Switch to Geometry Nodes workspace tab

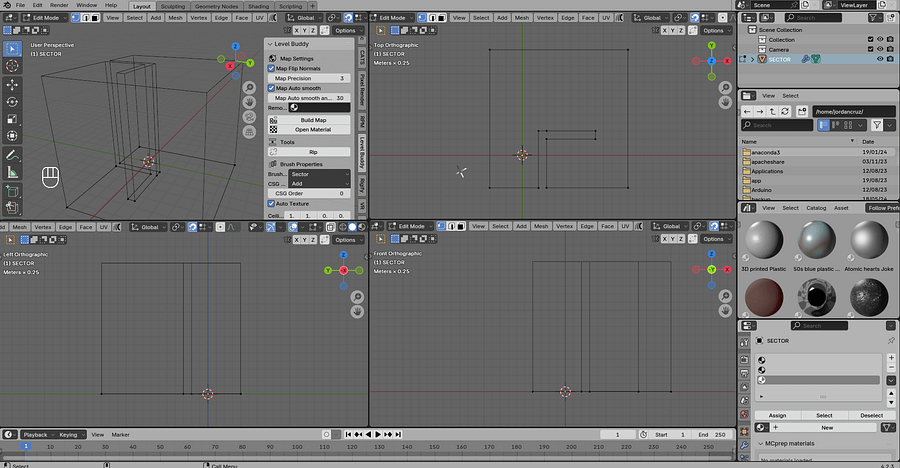216,6
